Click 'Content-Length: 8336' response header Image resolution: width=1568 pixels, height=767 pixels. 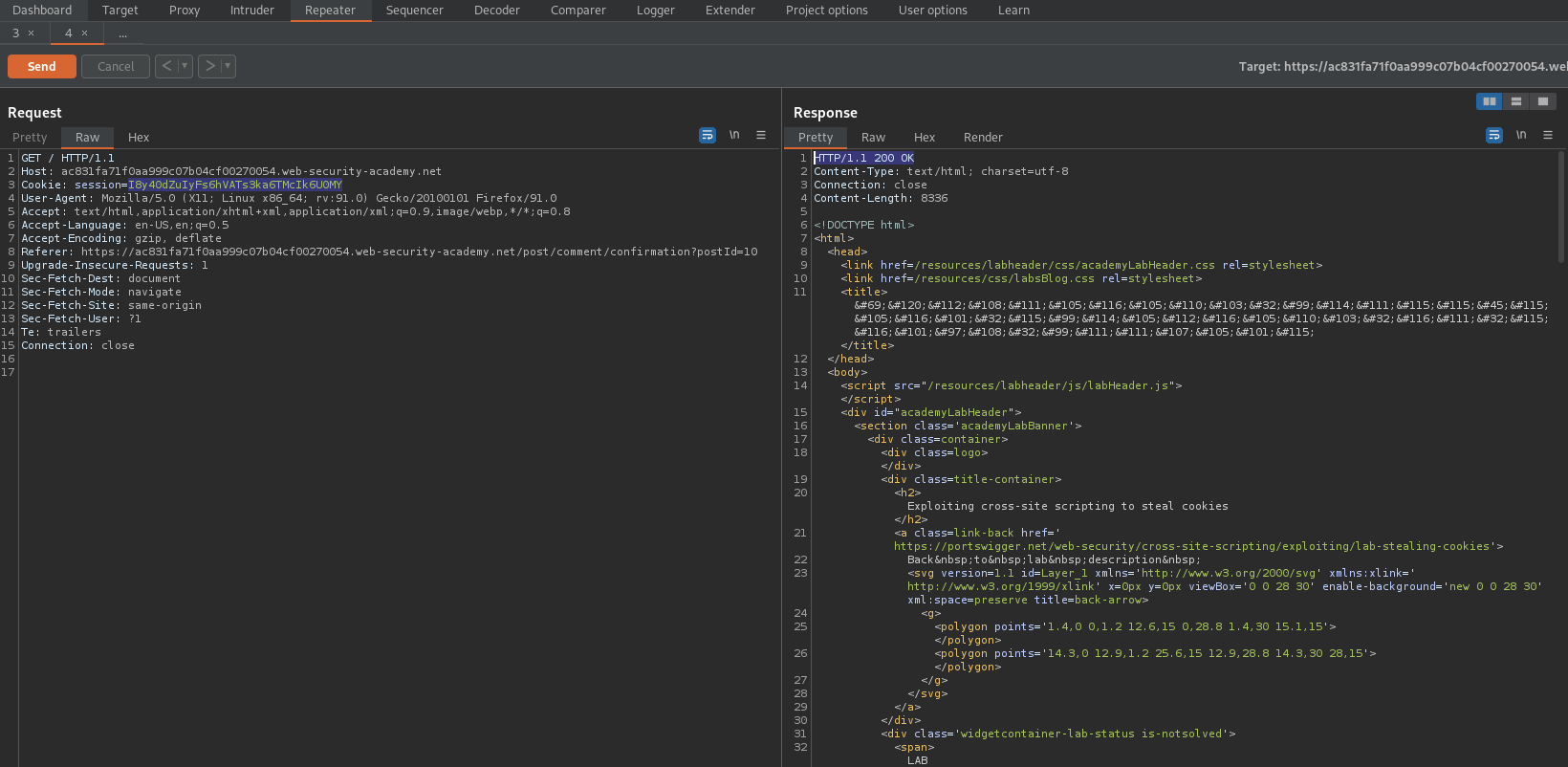tap(881, 198)
